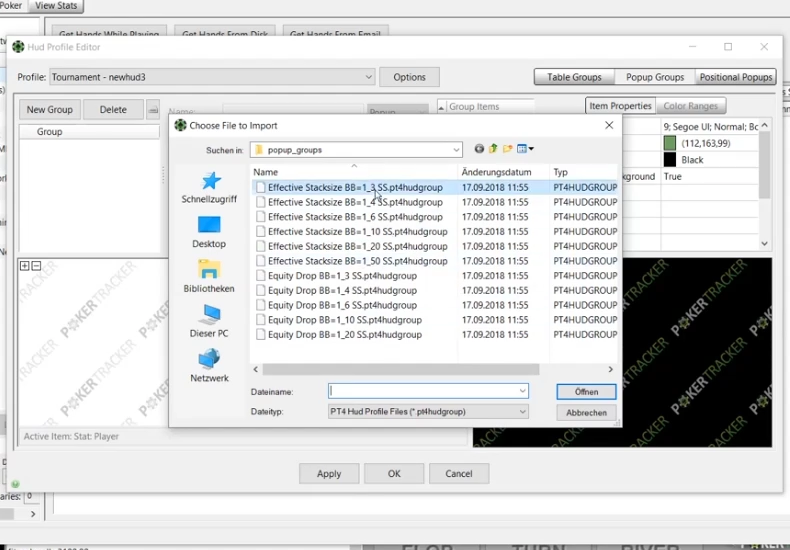
Task: Click Cancel in Hud Profile Editor
Action: coord(458,473)
